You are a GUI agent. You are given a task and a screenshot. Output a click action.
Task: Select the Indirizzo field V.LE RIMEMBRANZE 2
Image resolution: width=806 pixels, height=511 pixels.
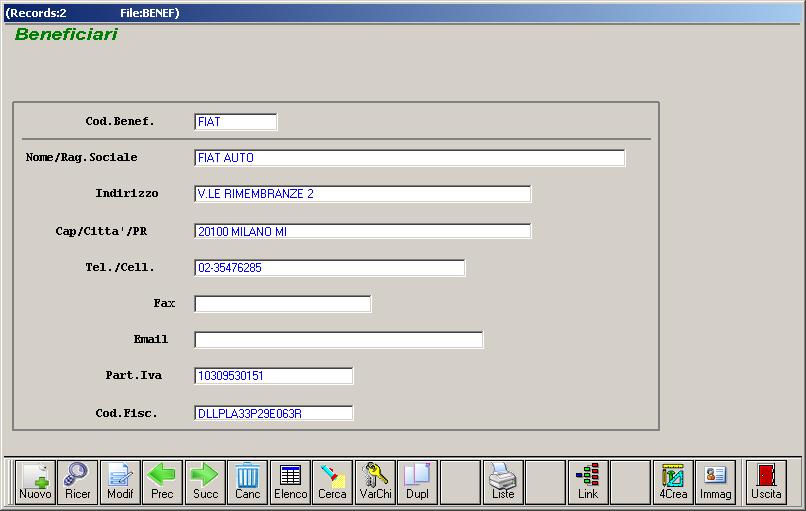coord(363,194)
